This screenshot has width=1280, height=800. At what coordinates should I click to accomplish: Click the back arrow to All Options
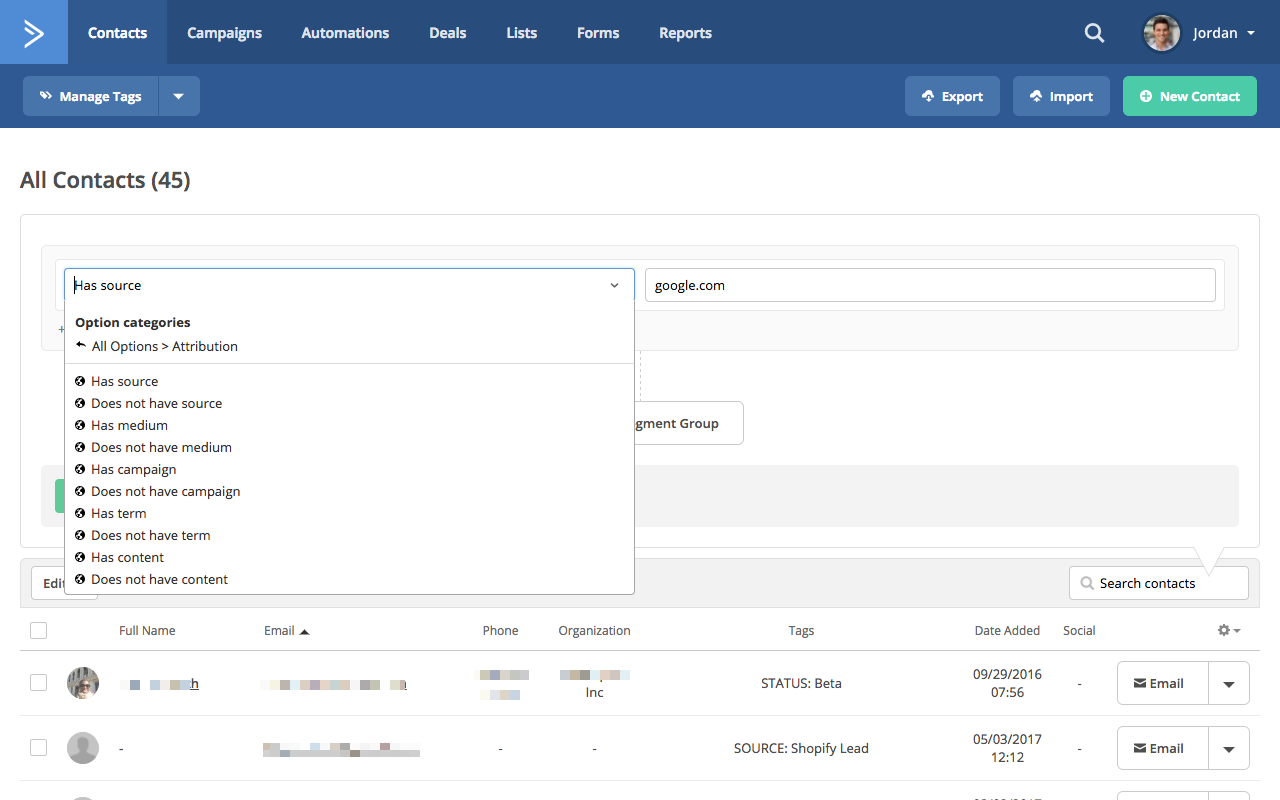click(81, 346)
